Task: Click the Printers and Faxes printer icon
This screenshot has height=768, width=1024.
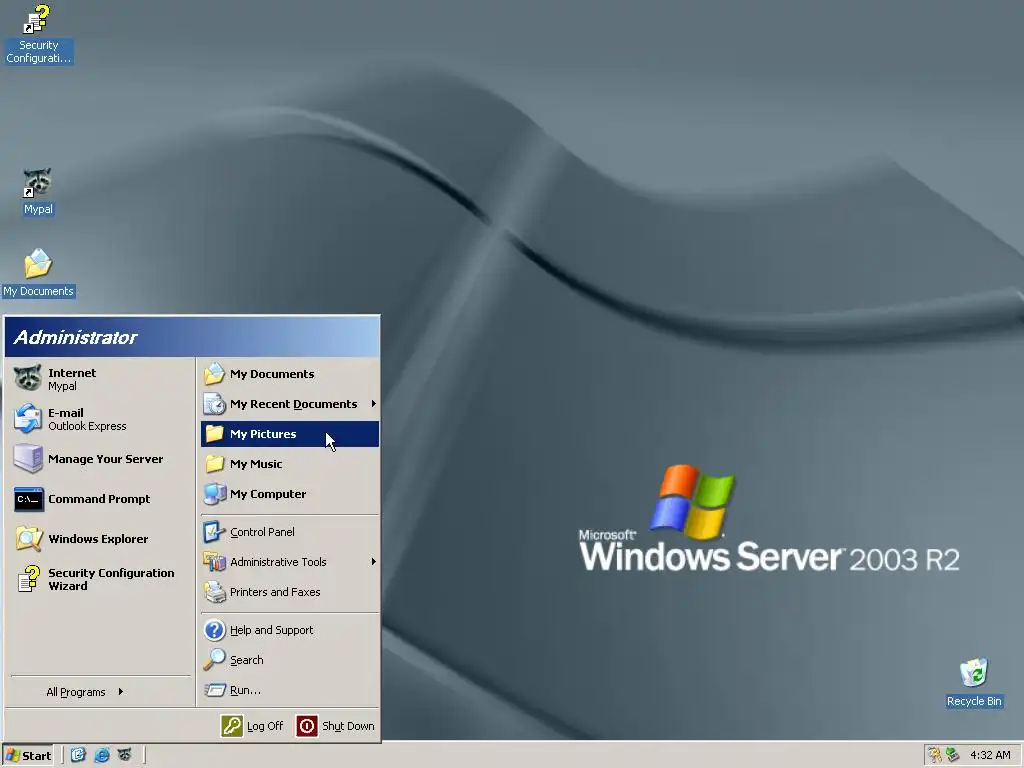Action: pos(214,592)
